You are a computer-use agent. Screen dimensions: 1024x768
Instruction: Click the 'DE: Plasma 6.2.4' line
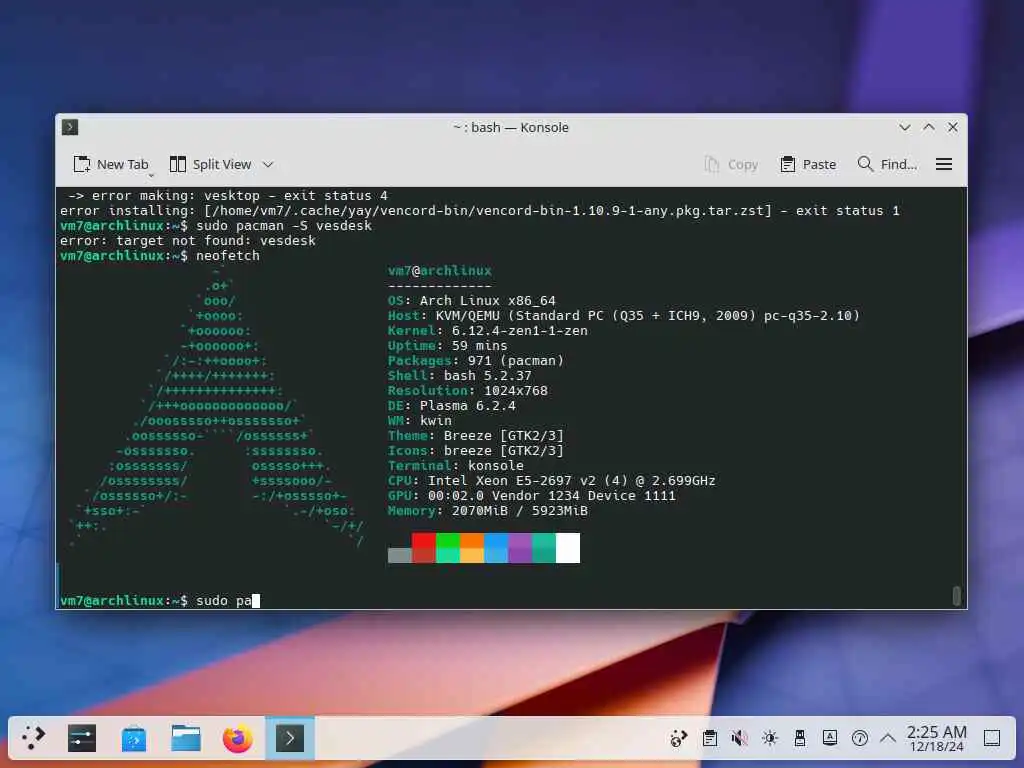point(452,406)
